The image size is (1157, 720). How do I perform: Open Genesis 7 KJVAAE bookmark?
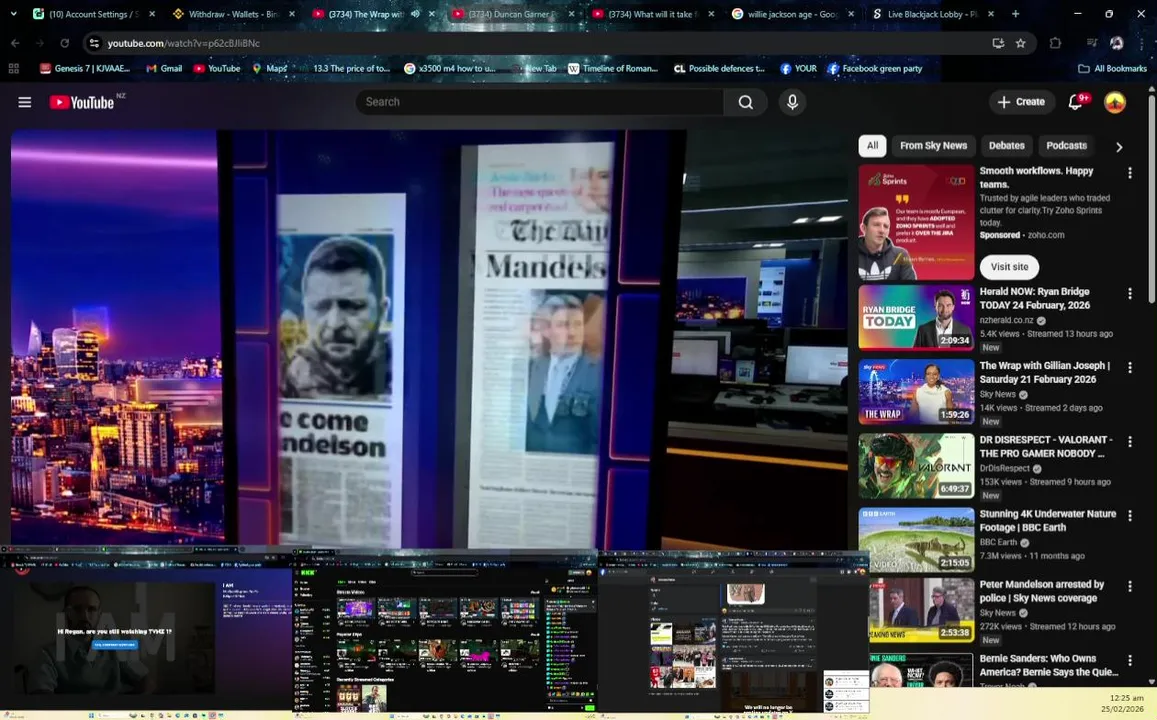pos(85,69)
